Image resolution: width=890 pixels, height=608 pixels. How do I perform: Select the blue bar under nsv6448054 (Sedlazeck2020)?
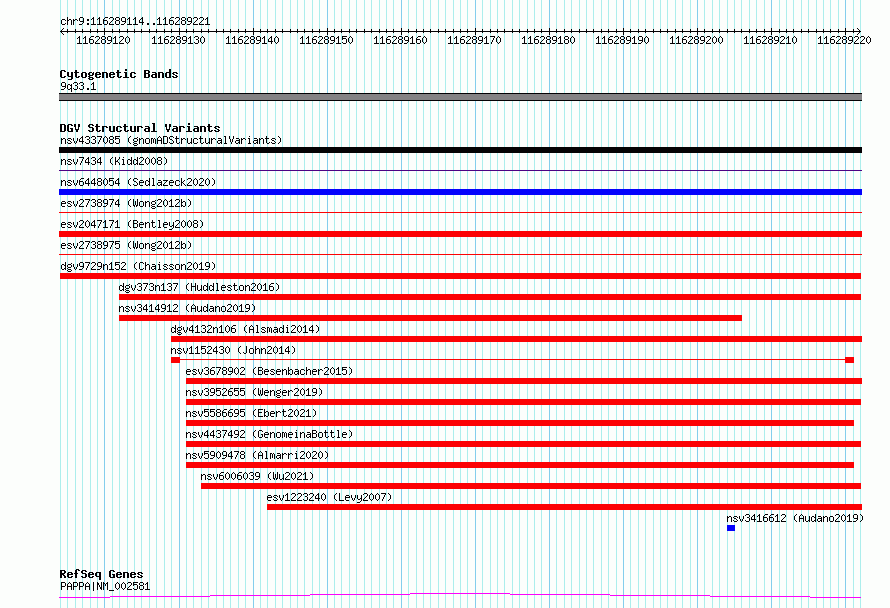(460, 192)
